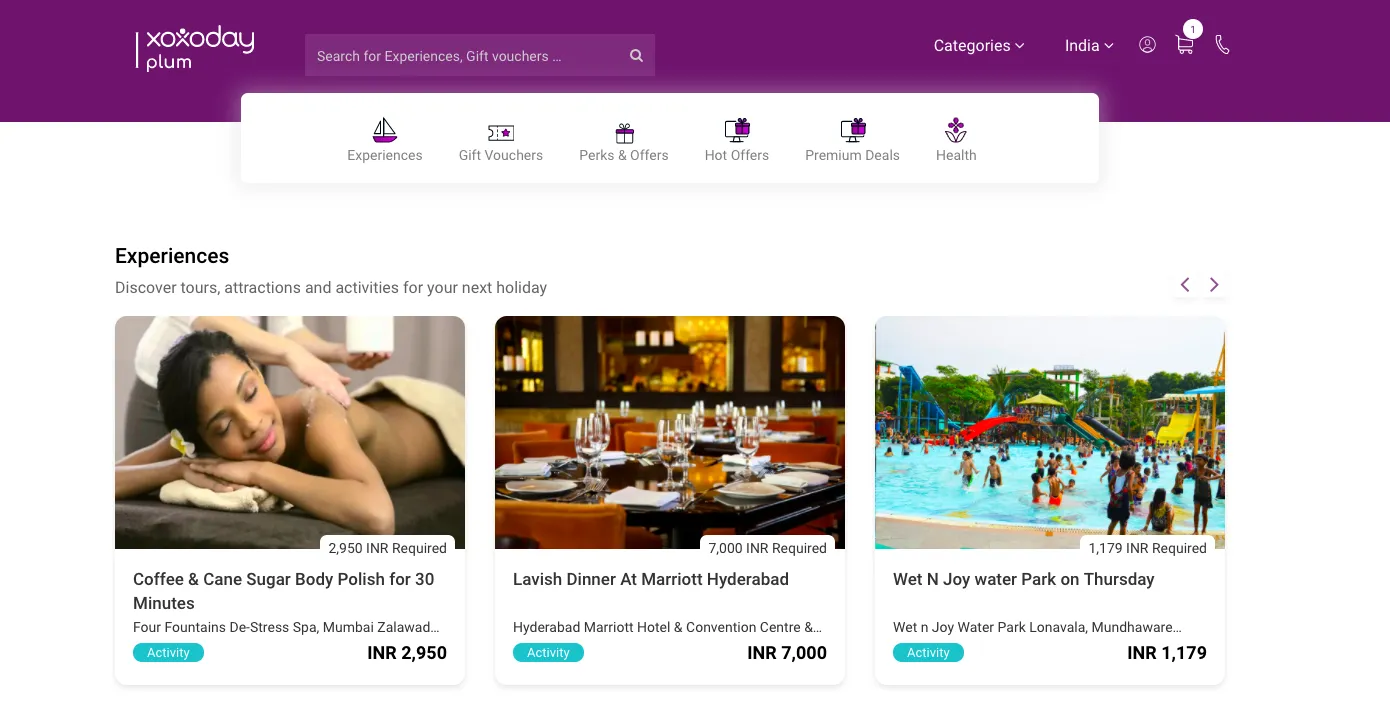This screenshot has height=709, width=1390.
Task: Advance carousel with right chevron arrow
Action: (1214, 284)
